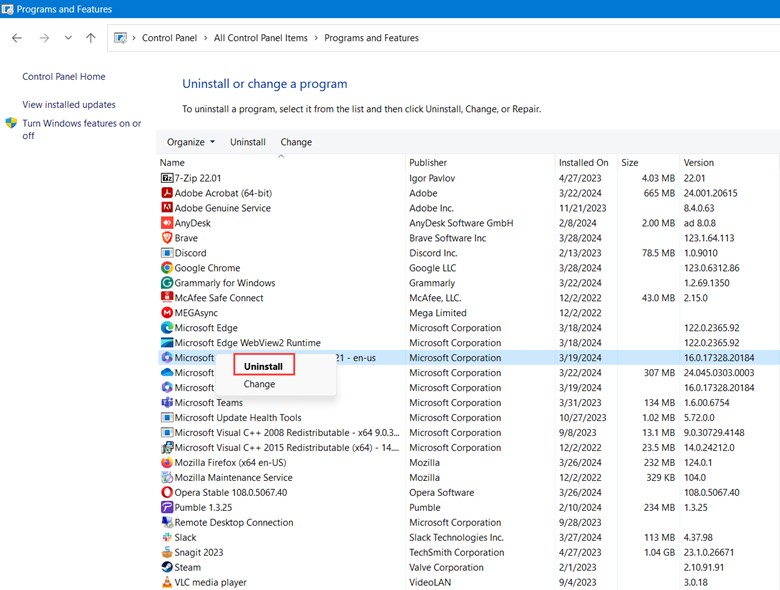Image resolution: width=780 pixels, height=590 pixels.
Task: Select the Opera Stable icon
Action: [167, 492]
